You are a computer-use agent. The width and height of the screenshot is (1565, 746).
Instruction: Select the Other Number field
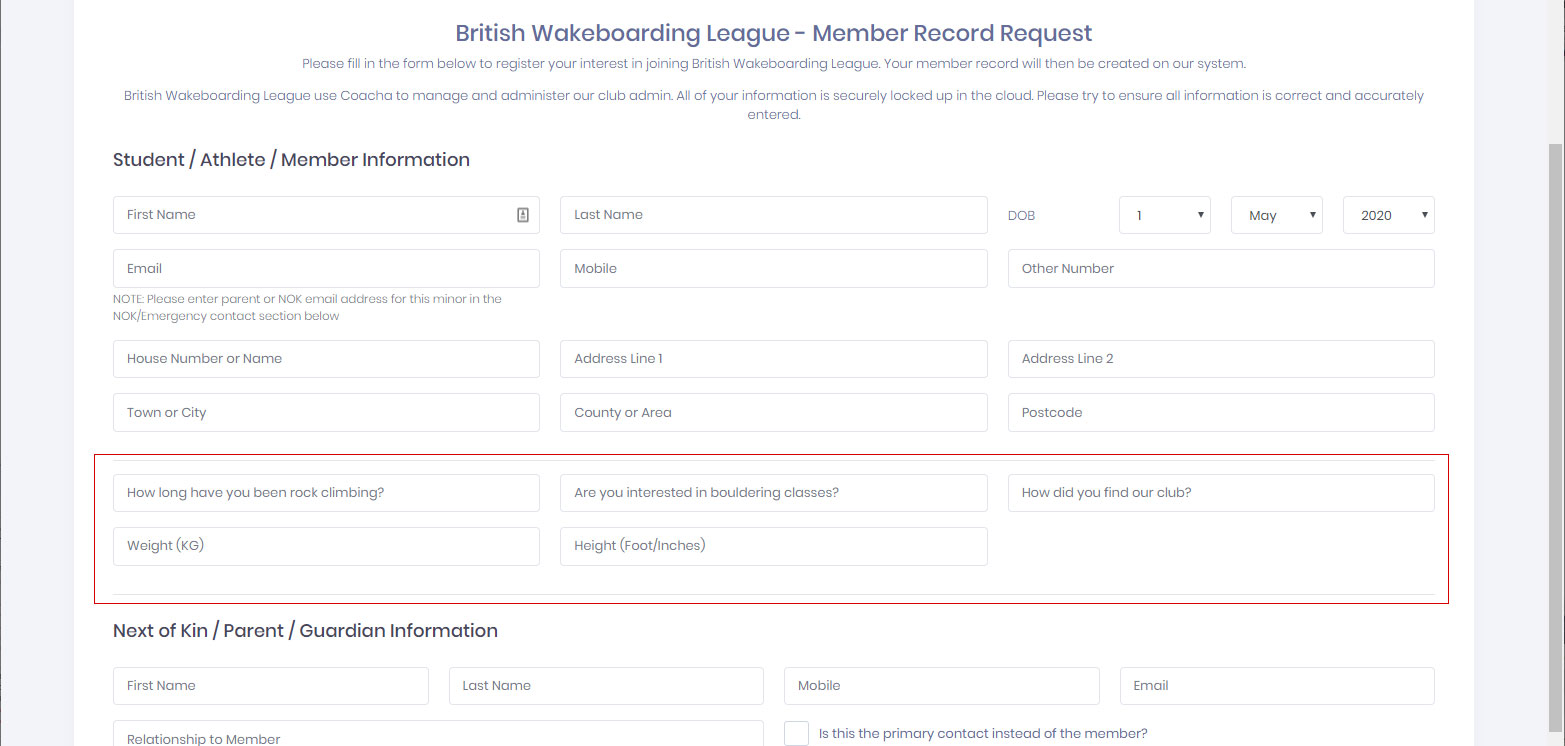pos(1220,269)
